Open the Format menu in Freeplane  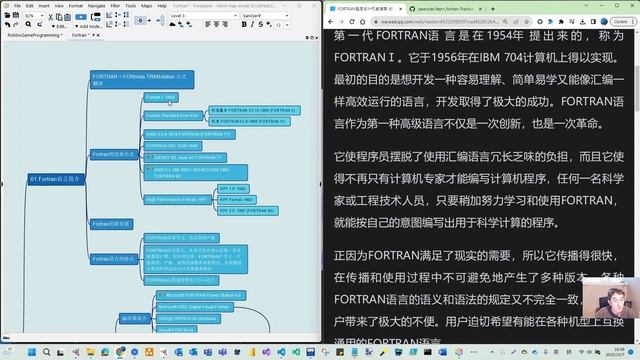76,6
